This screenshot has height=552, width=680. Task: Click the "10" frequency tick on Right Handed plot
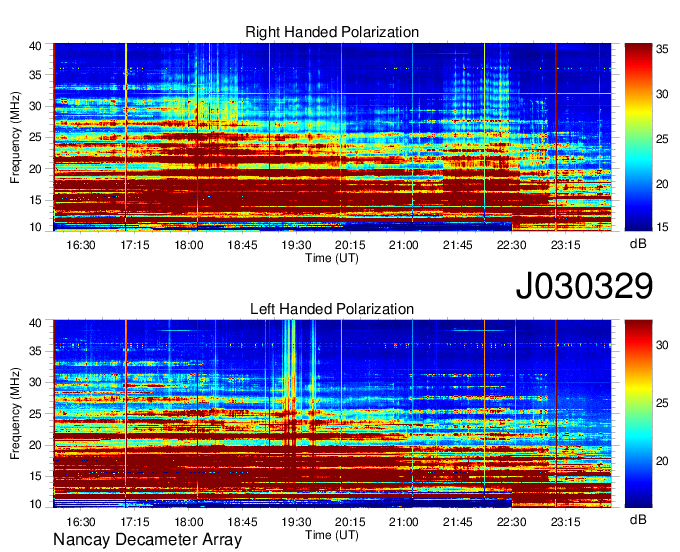35,227
